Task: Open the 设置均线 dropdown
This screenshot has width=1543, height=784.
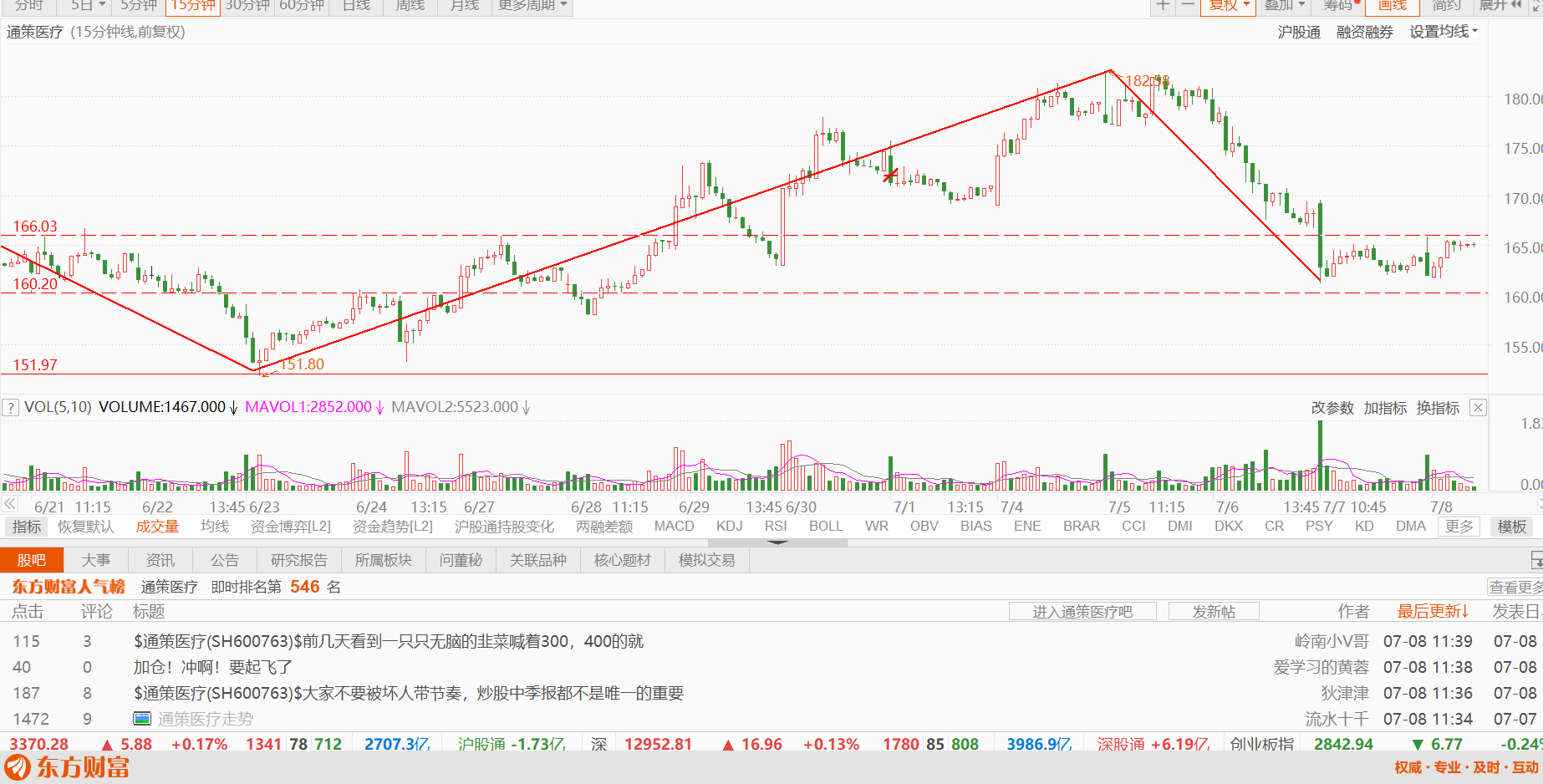Action: (1444, 32)
